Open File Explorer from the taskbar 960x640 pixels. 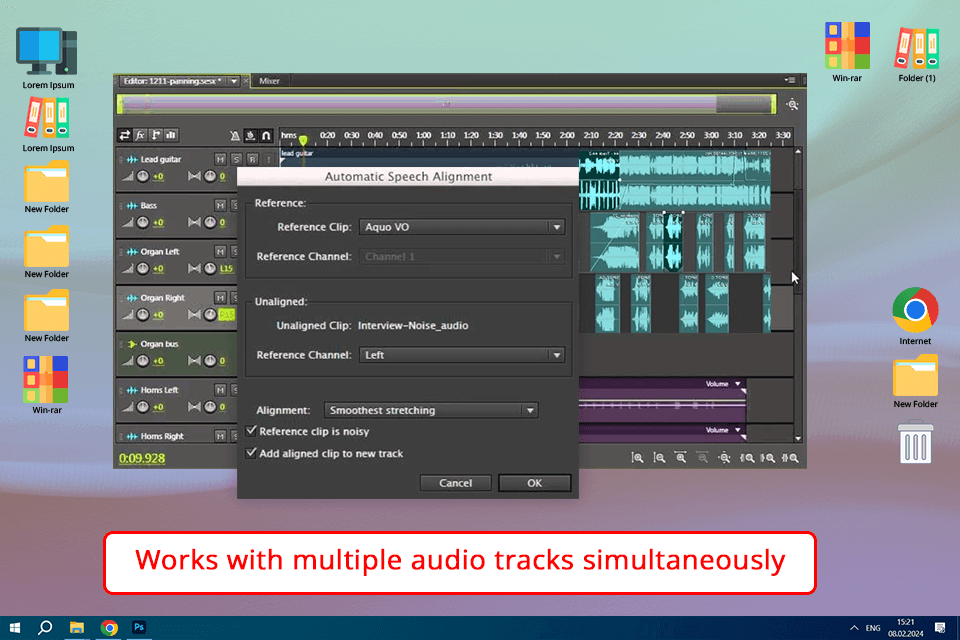pos(77,628)
